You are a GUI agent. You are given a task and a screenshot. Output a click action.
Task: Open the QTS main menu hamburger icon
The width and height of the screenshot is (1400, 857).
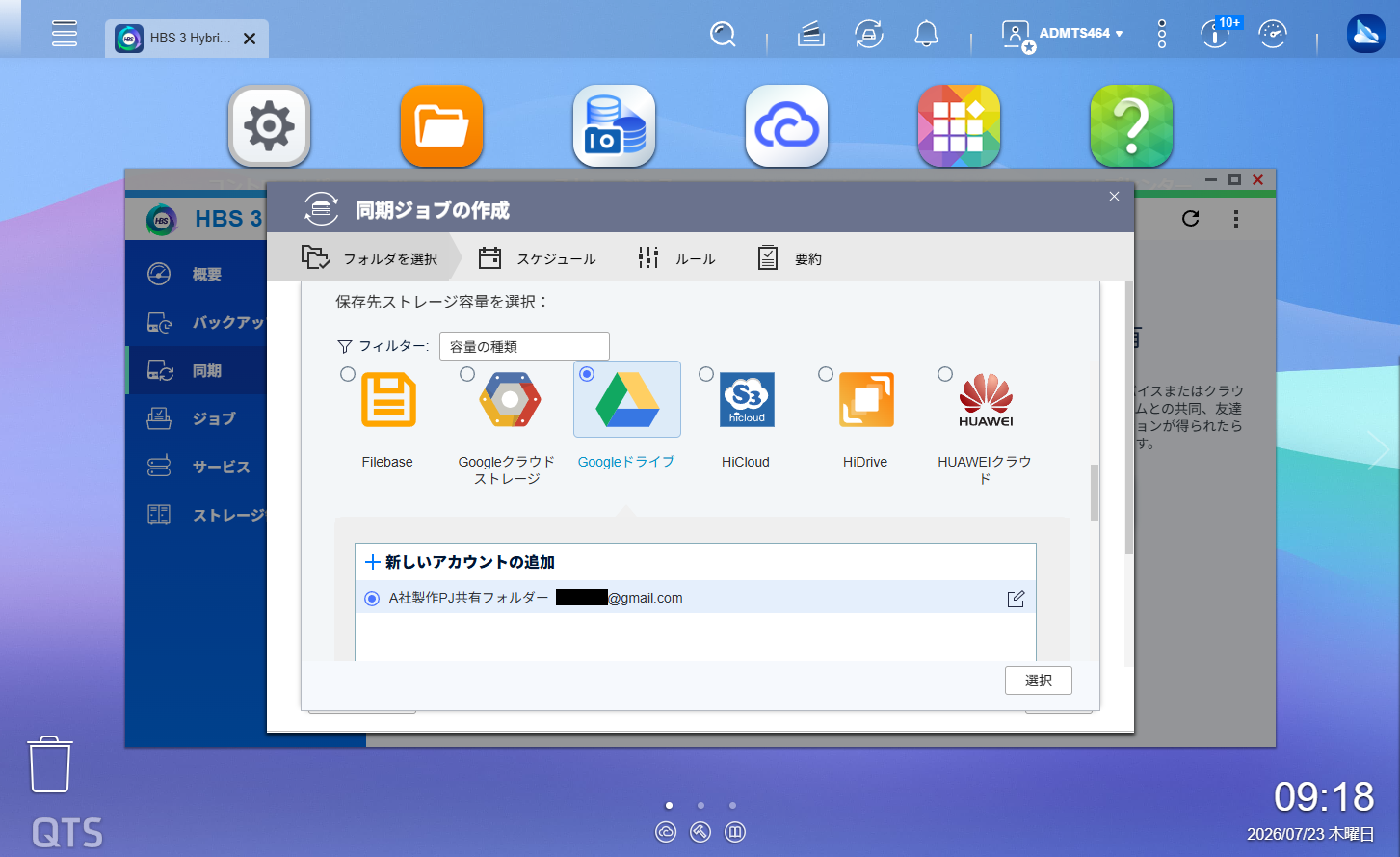pyautogui.click(x=65, y=33)
